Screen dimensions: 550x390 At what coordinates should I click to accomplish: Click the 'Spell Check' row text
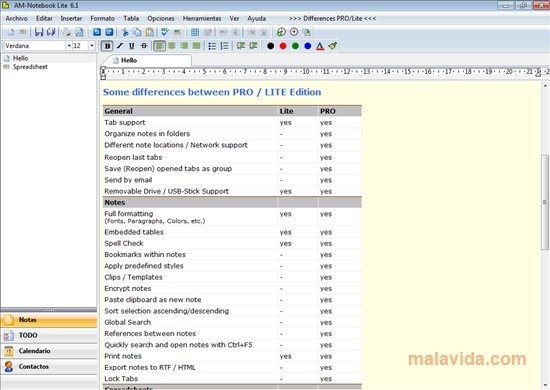click(x=124, y=243)
